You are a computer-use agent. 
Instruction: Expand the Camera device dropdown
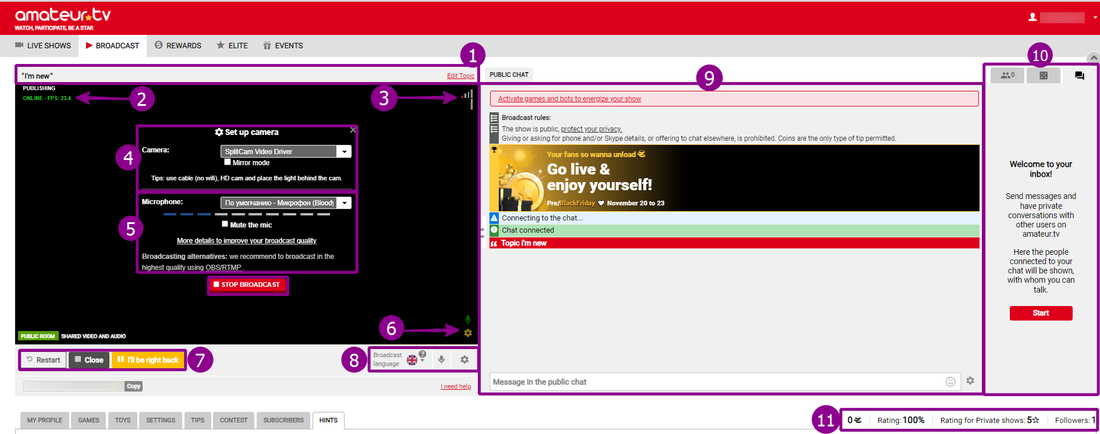click(343, 151)
